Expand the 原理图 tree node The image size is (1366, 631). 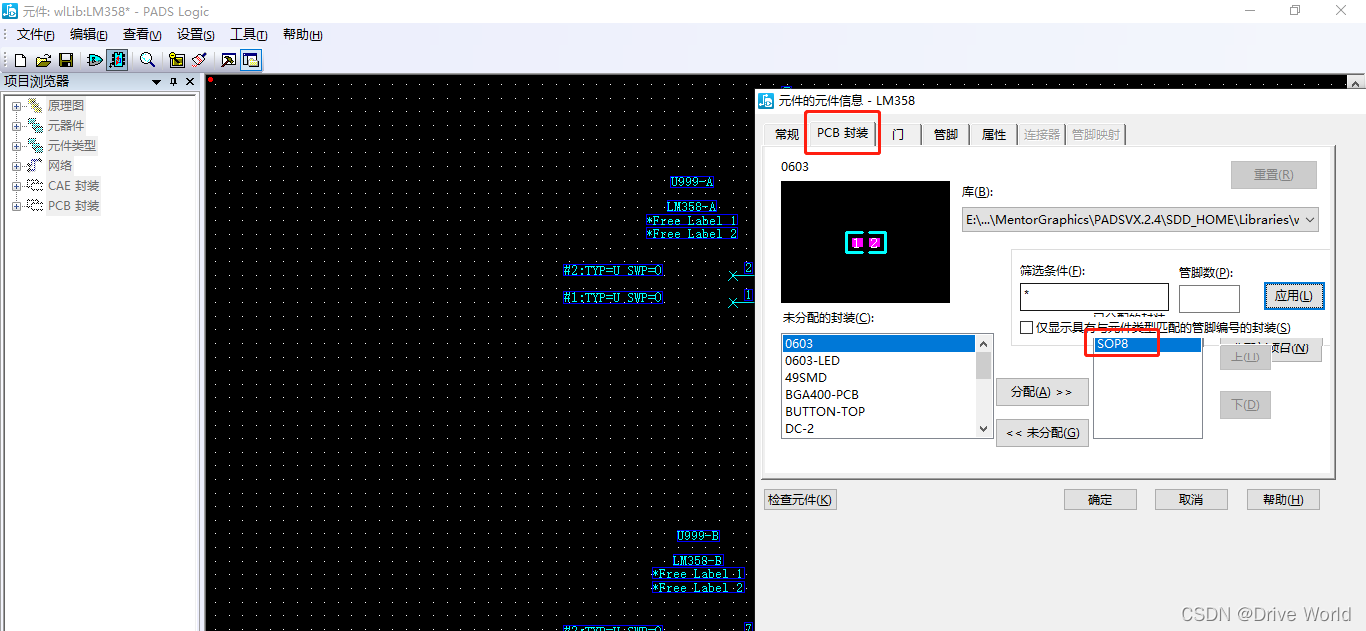[x=16, y=105]
